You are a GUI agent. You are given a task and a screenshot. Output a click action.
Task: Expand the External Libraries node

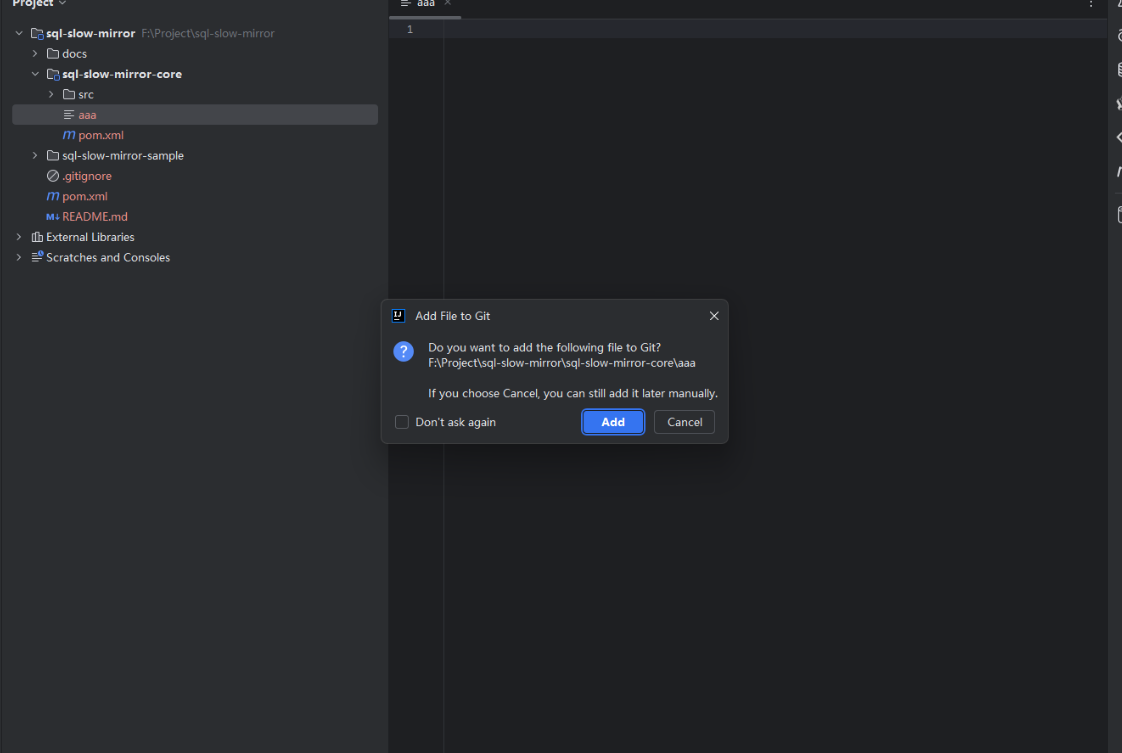(19, 237)
